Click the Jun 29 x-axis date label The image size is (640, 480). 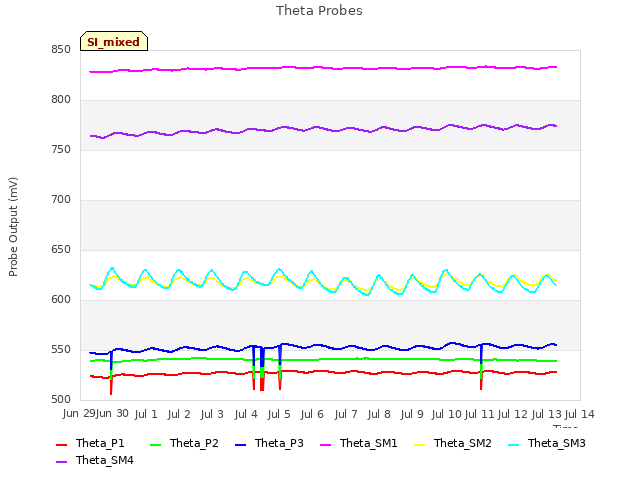[79, 413]
